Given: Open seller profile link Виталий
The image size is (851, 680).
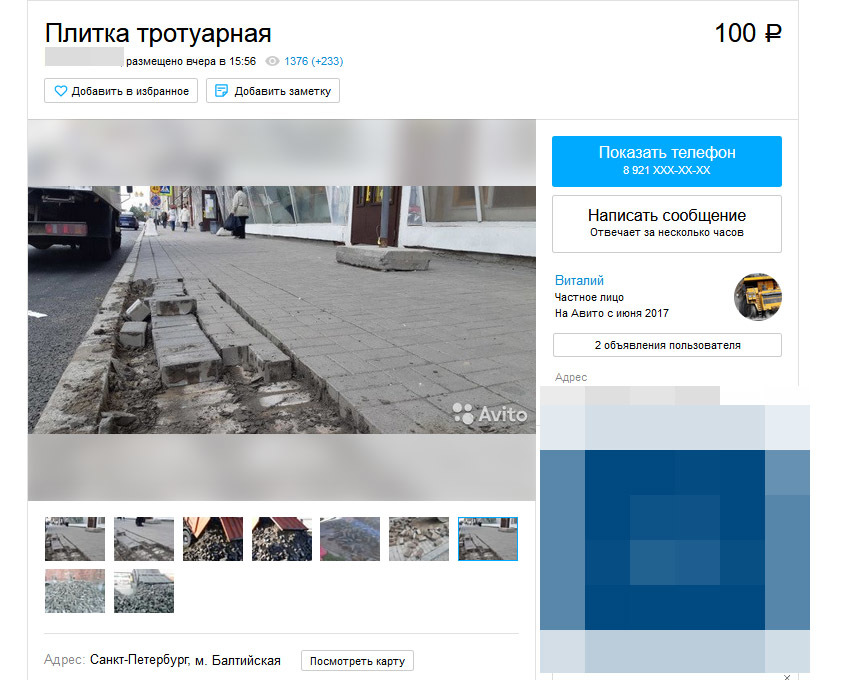Looking at the screenshot, I should tap(579, 281).
